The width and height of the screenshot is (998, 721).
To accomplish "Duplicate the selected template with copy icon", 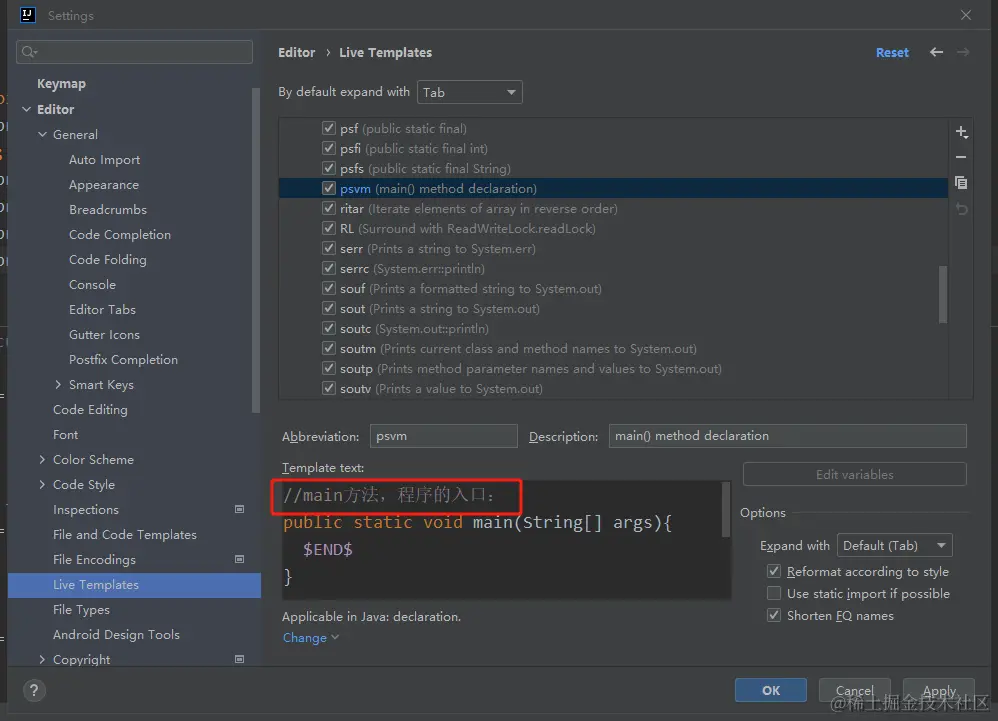I will tap(961, 183).
